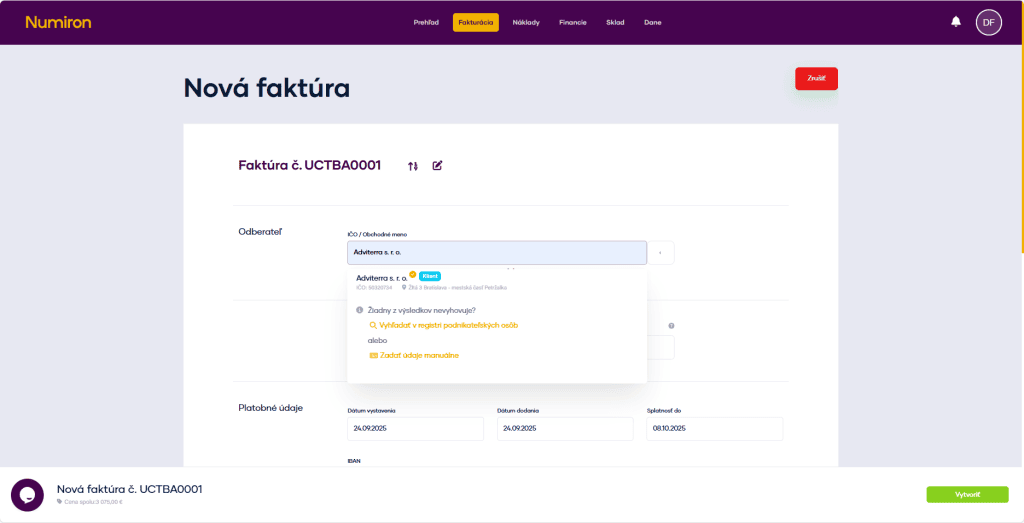Viewport: 1024px width, 523px height.
Task: Open the Fakturácia menu
Action: pos(475,22)
